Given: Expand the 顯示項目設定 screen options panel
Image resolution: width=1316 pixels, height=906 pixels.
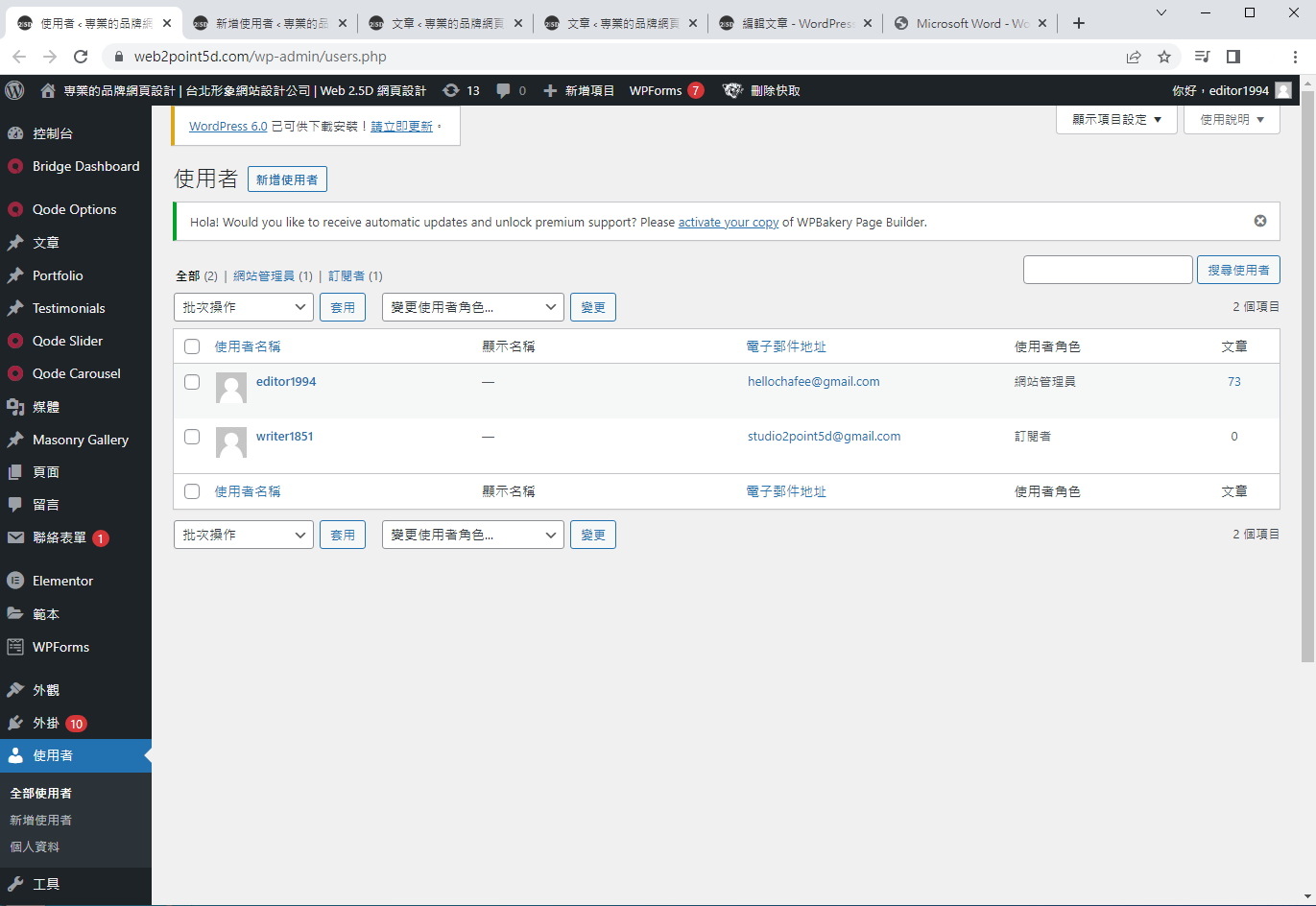Looking at the screenshot, I should coord(1116,120).
